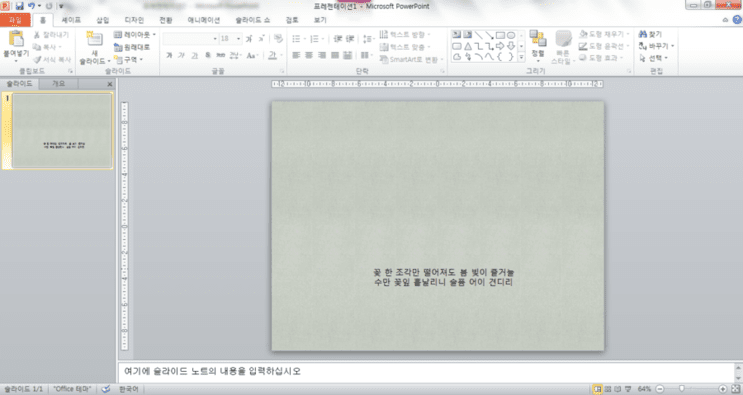The height and width of the screenshot is (395, 743).
Task: Click the Reset (원래대로) slide button
Action: click(132, 47)
